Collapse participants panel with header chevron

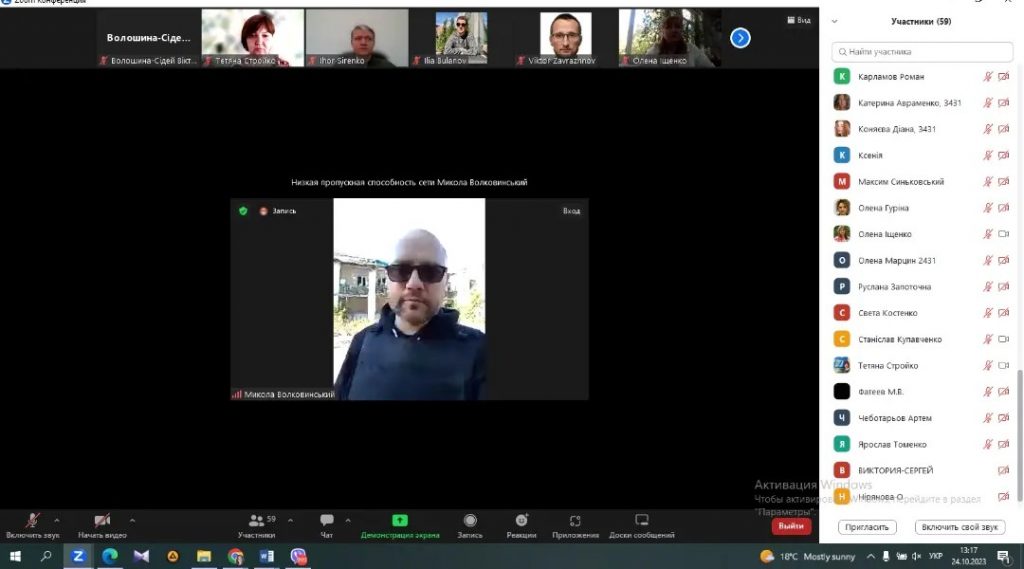coord(835,21)
